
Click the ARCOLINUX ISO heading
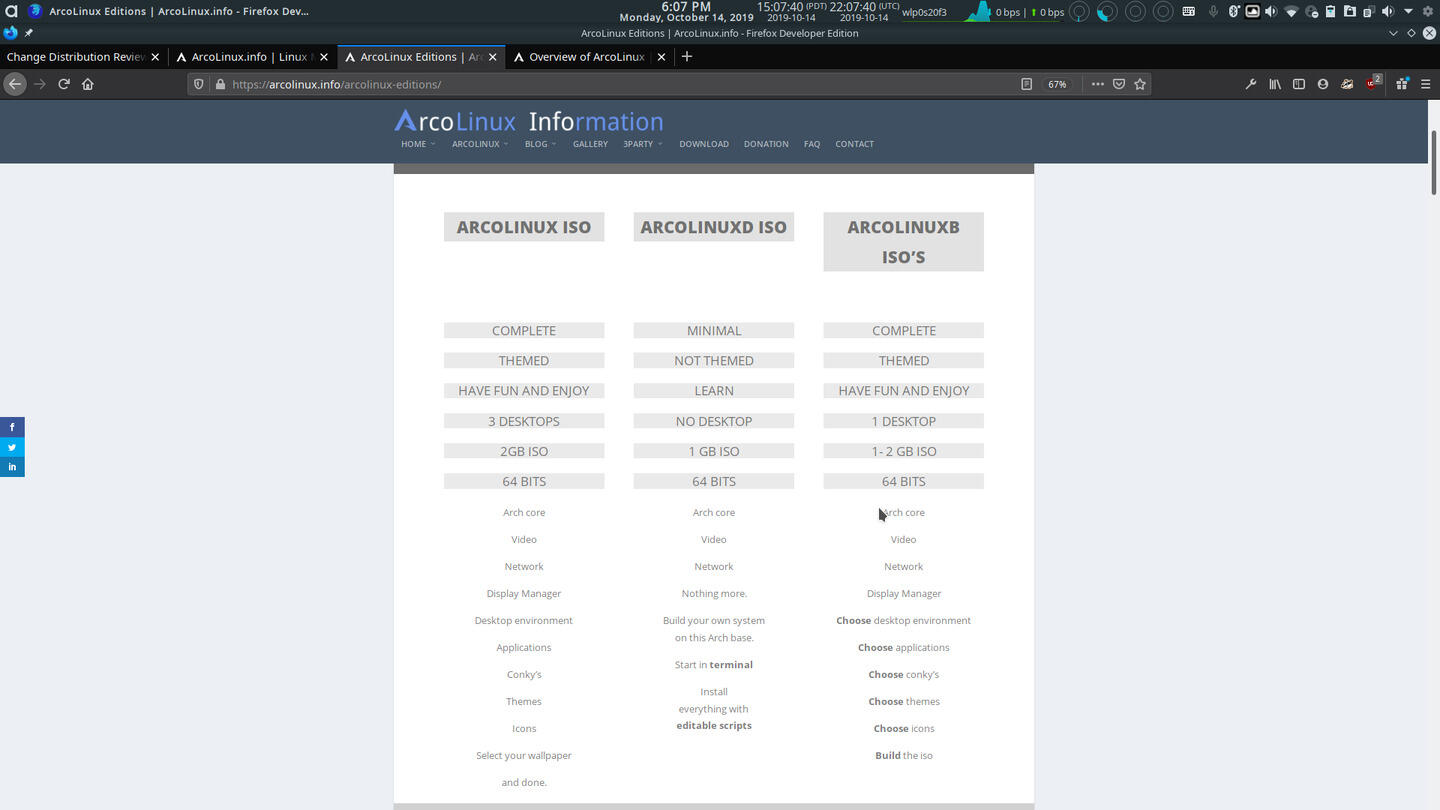[x=524, y=227]
